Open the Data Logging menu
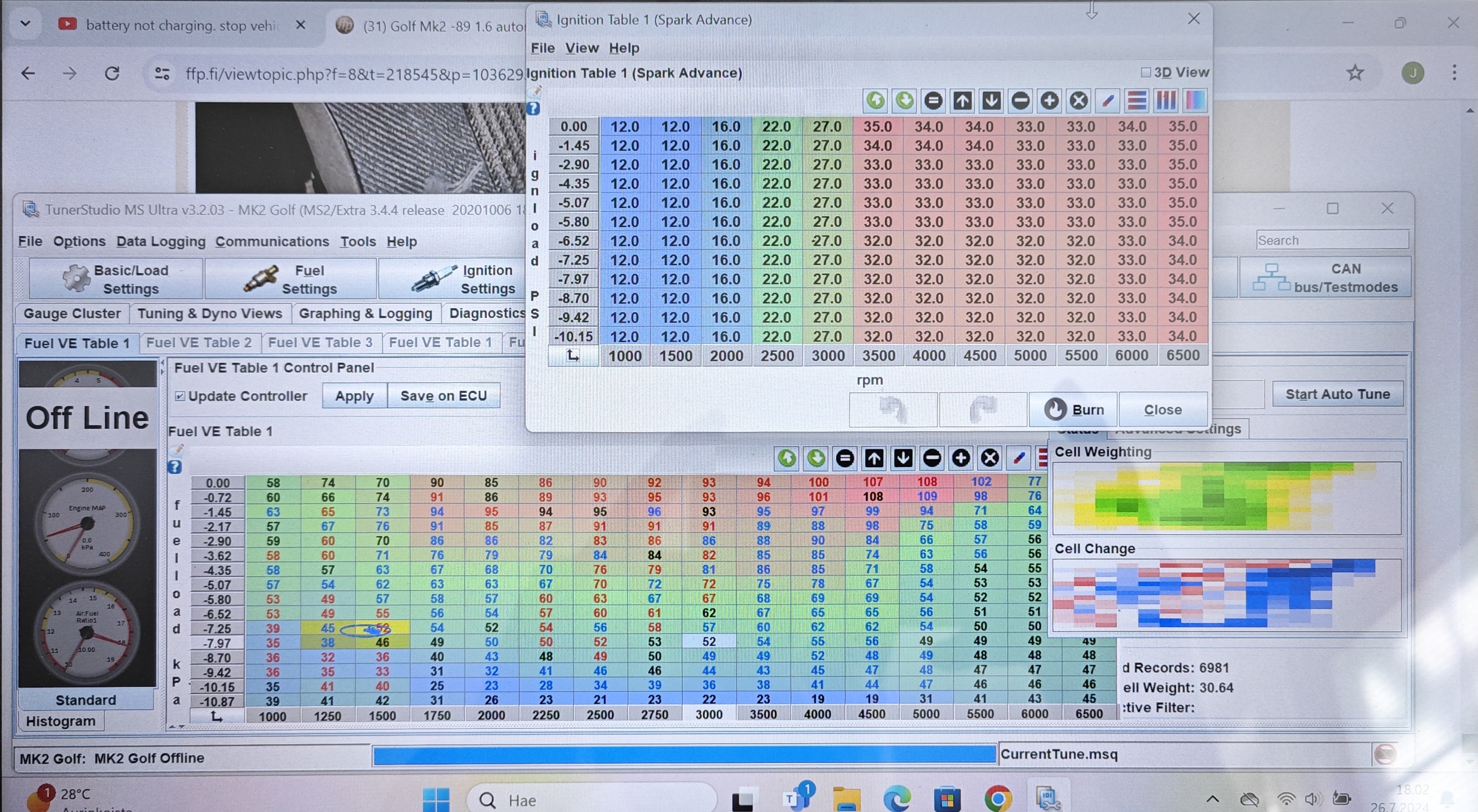 pyautogui.click(x=160, y=242)
